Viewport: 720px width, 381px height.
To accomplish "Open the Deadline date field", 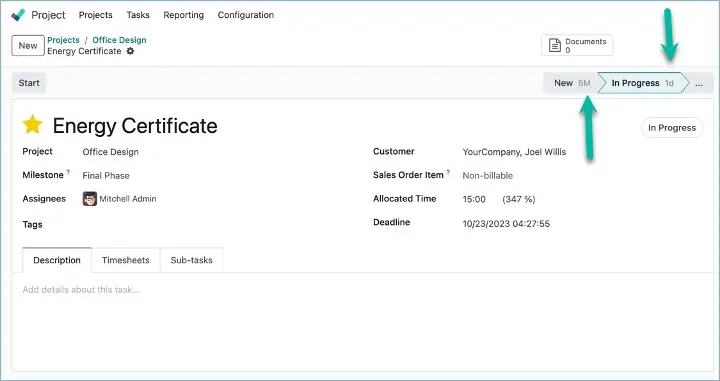I will [506, 224].
